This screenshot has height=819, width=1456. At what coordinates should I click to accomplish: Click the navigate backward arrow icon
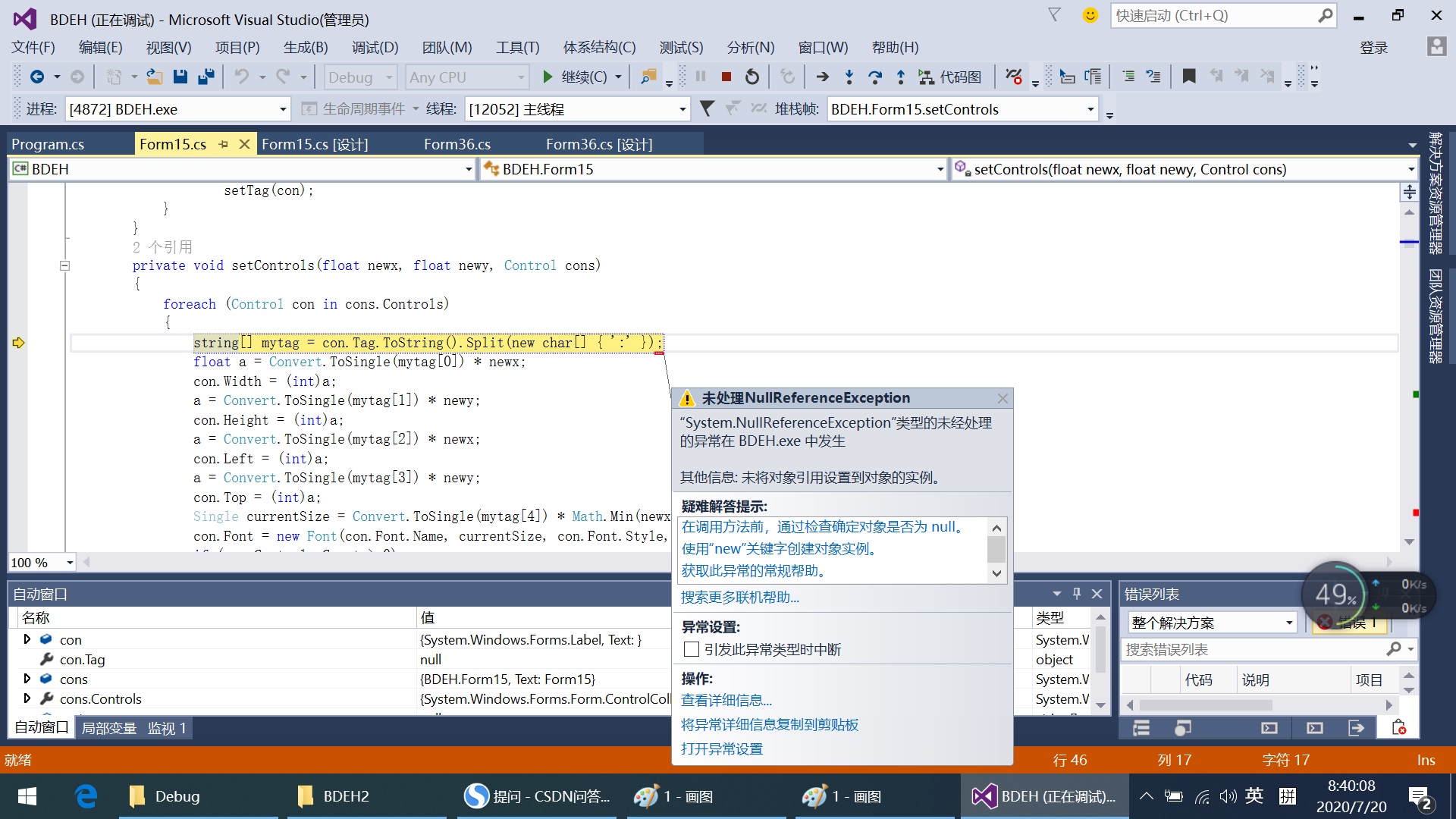pyautogui.click(x=36, y=77)
